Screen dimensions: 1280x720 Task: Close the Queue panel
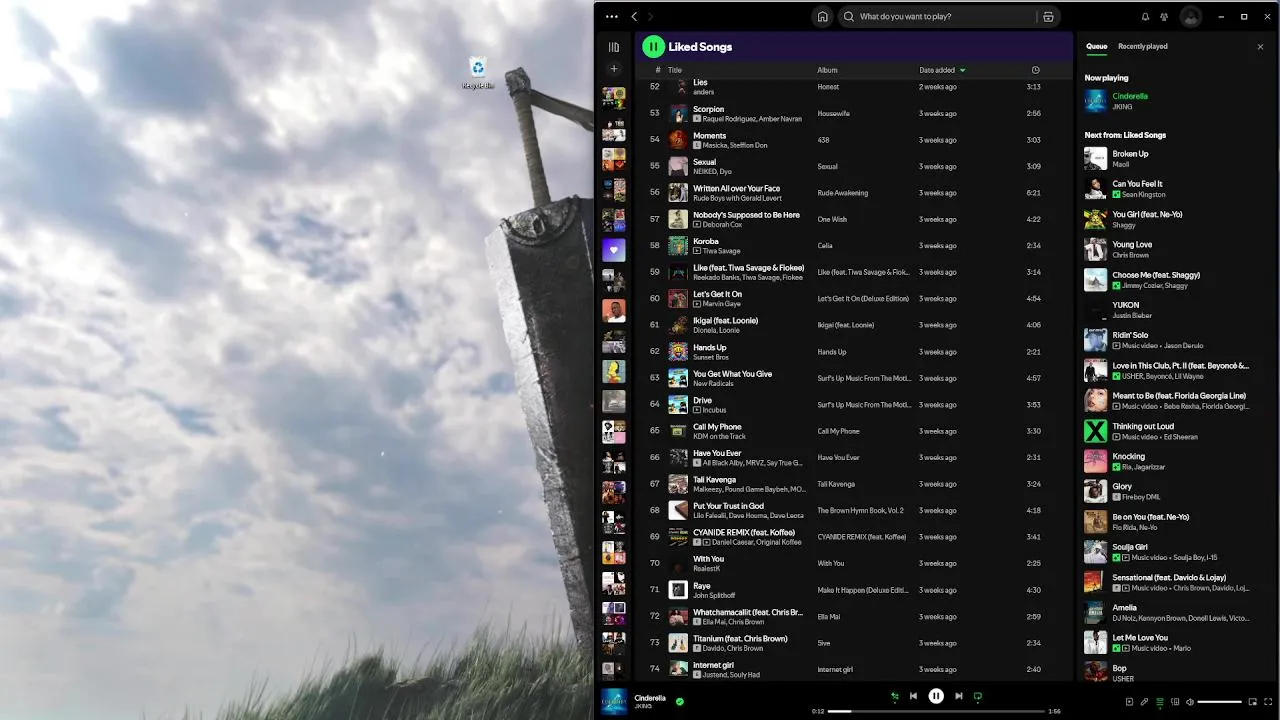coord(1260,47)
